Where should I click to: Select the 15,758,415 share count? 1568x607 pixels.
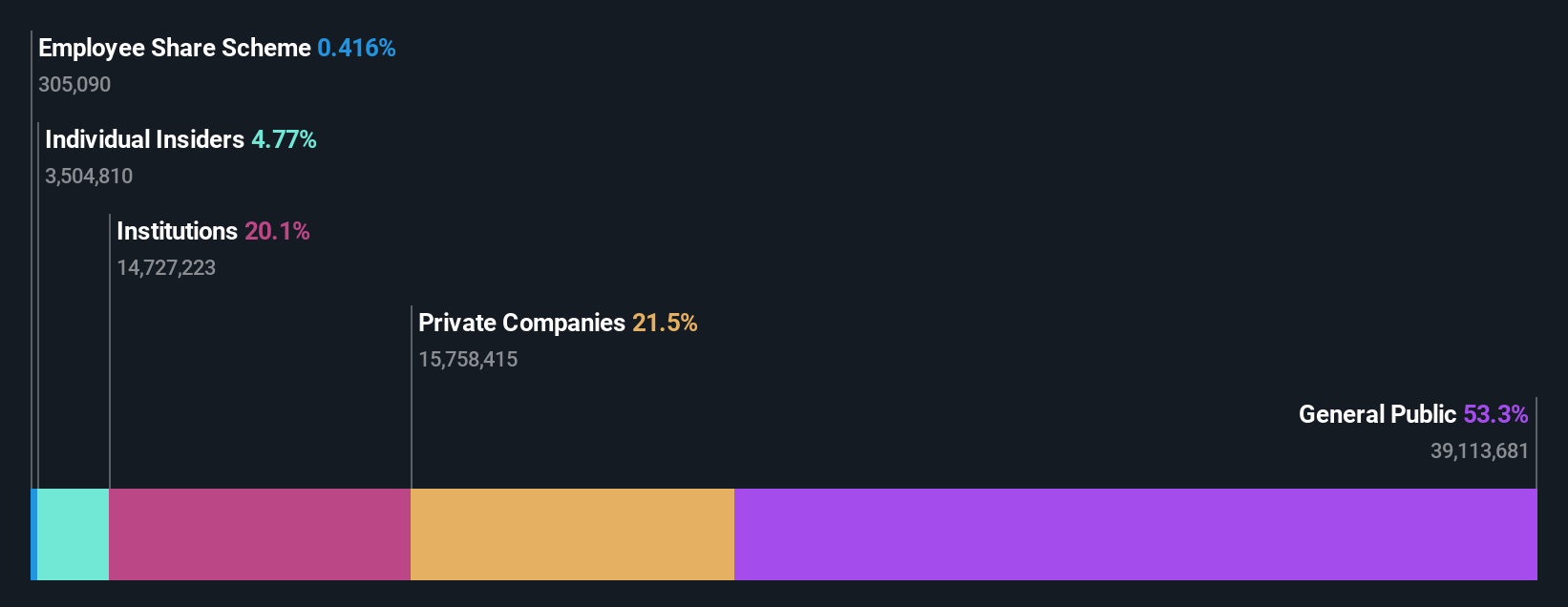[468, 359]
